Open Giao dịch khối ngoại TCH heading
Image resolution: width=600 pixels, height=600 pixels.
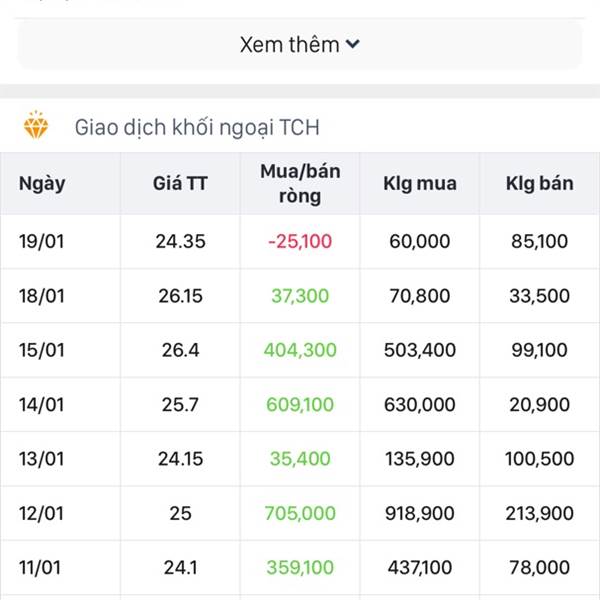click(x=197, y=127)
